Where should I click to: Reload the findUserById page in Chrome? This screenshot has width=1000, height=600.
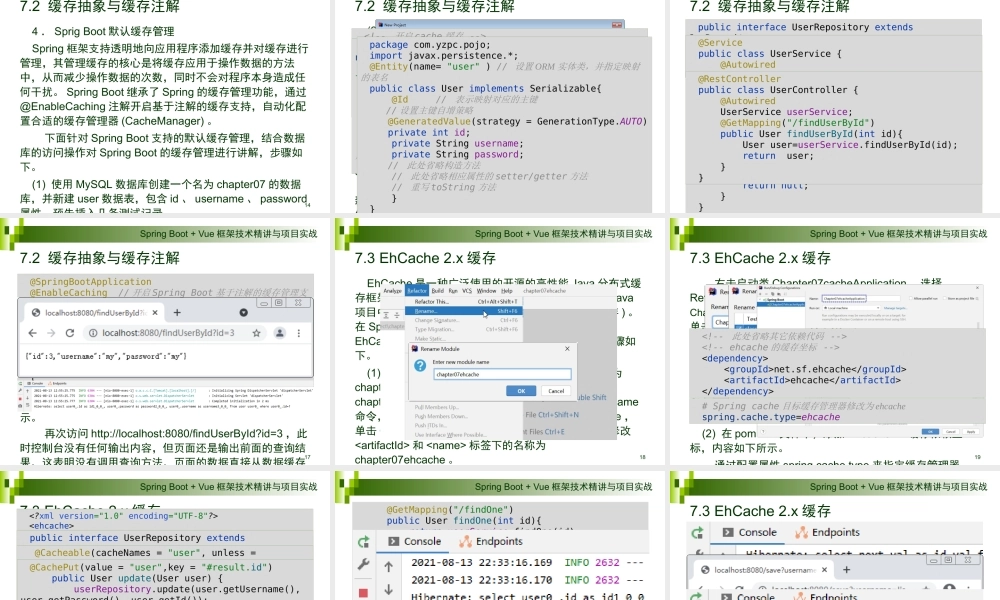pos(70,332)
